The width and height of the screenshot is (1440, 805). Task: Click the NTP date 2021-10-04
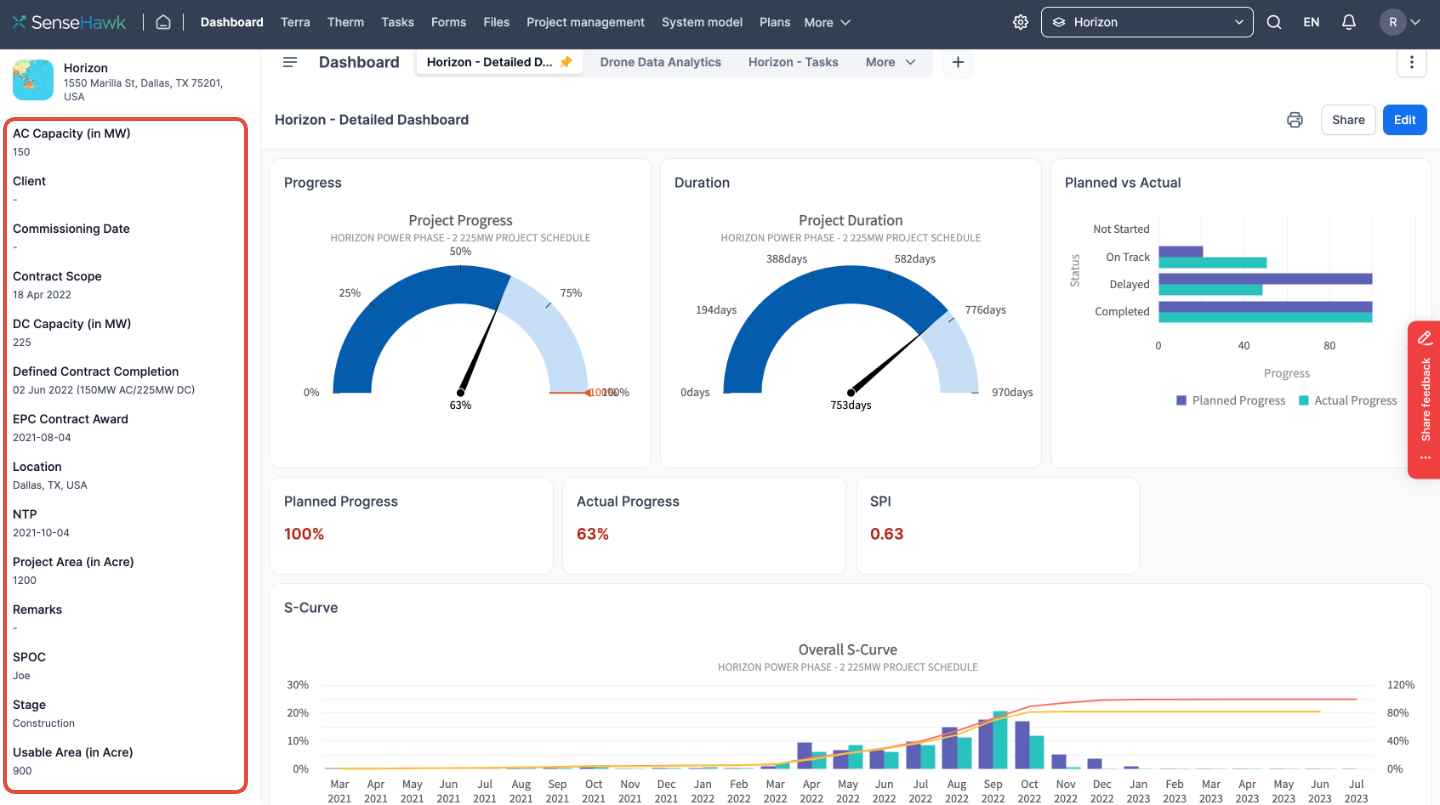click(41, 533)
